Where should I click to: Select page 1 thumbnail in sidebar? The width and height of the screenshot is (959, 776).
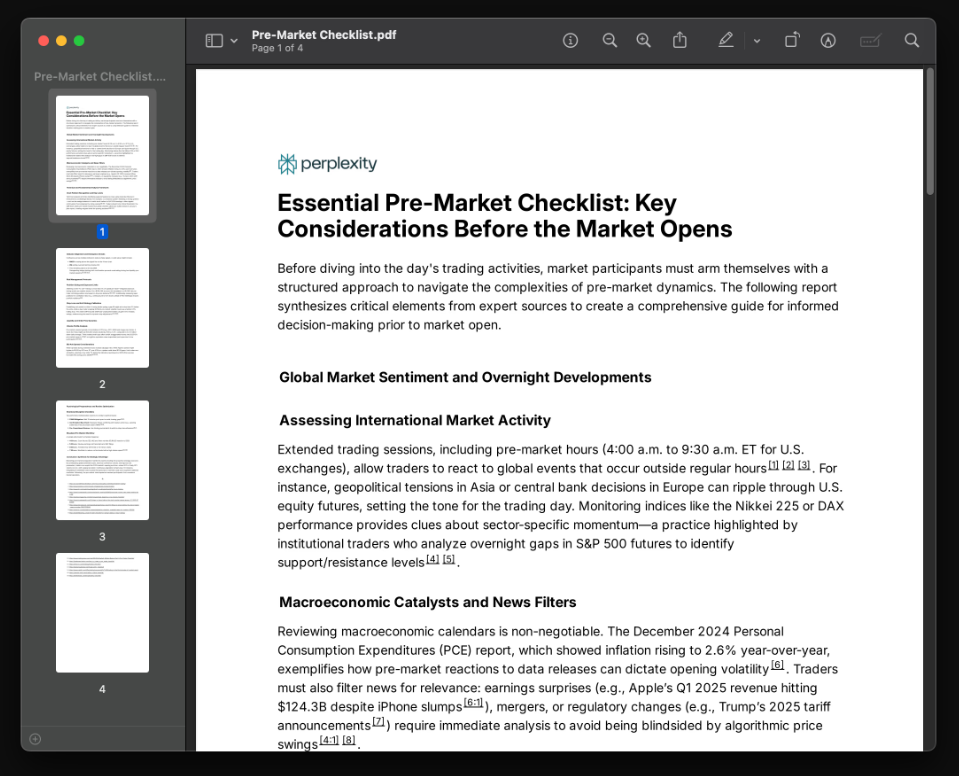point(102,155)
